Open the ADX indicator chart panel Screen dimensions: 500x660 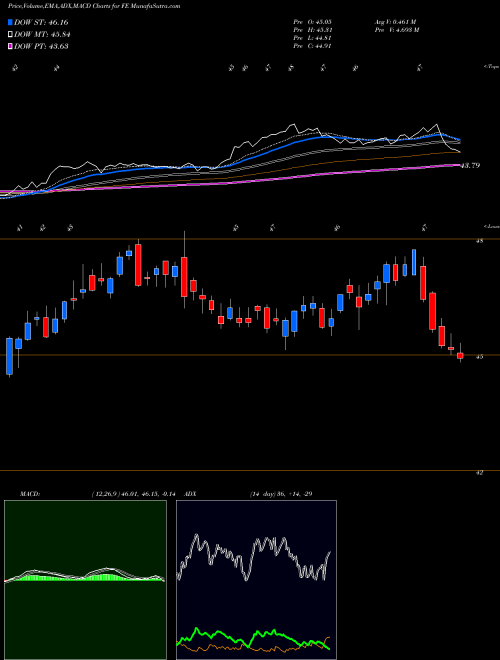coord(256,580)
